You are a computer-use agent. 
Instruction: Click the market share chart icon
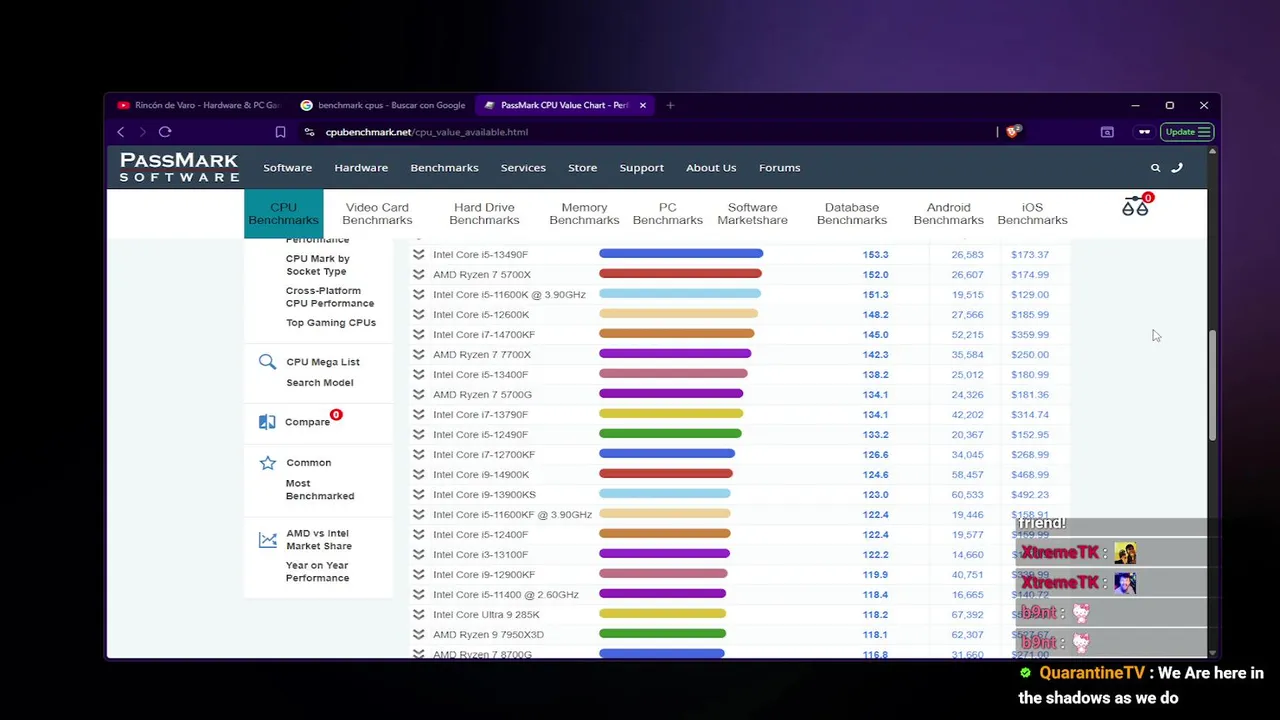pyautogui.click(x=267, y=540)
